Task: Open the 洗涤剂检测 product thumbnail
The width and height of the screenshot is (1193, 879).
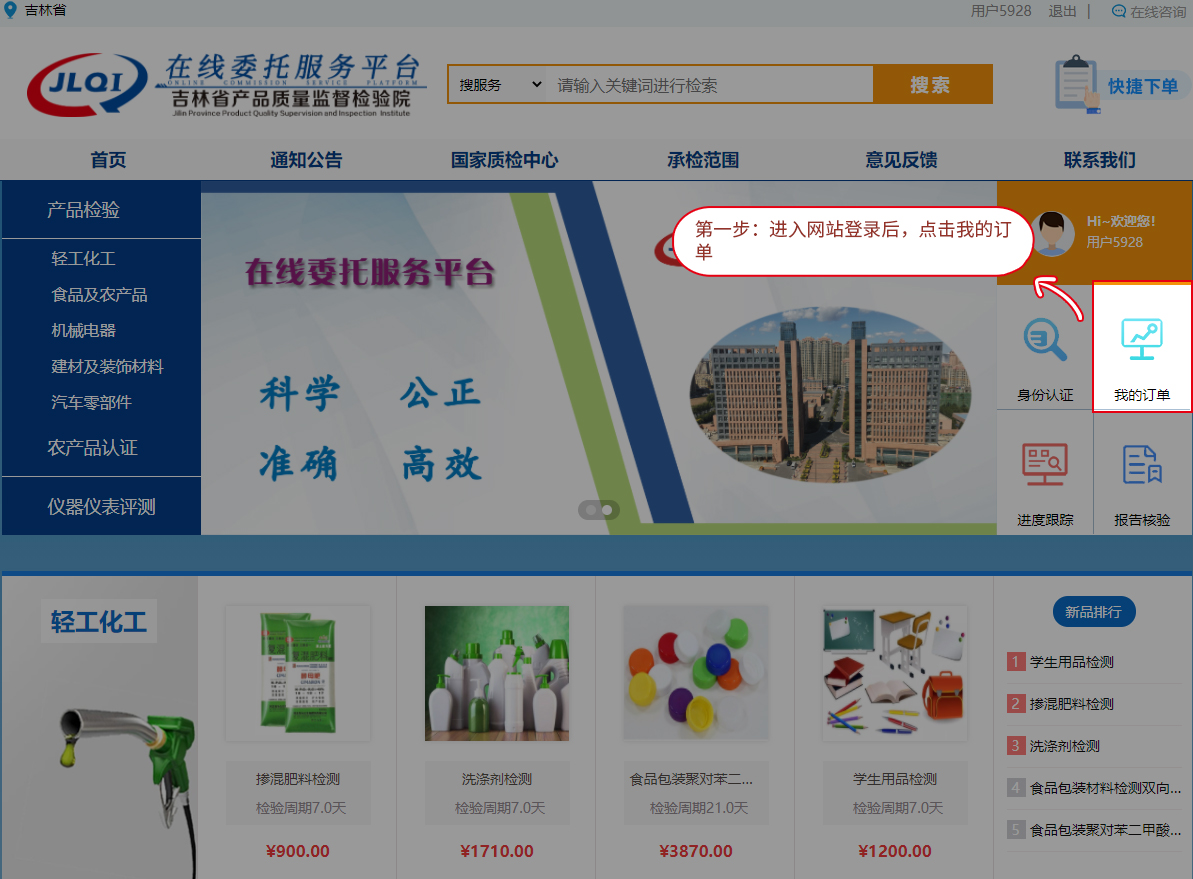Action: coord(496,673)
